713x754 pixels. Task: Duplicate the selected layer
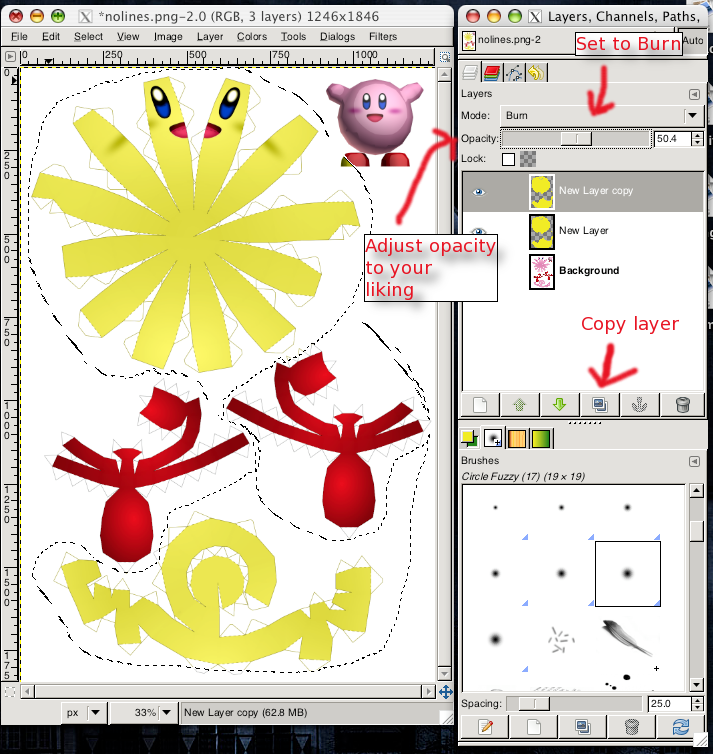pyautogui.click(x=600, y=405)
